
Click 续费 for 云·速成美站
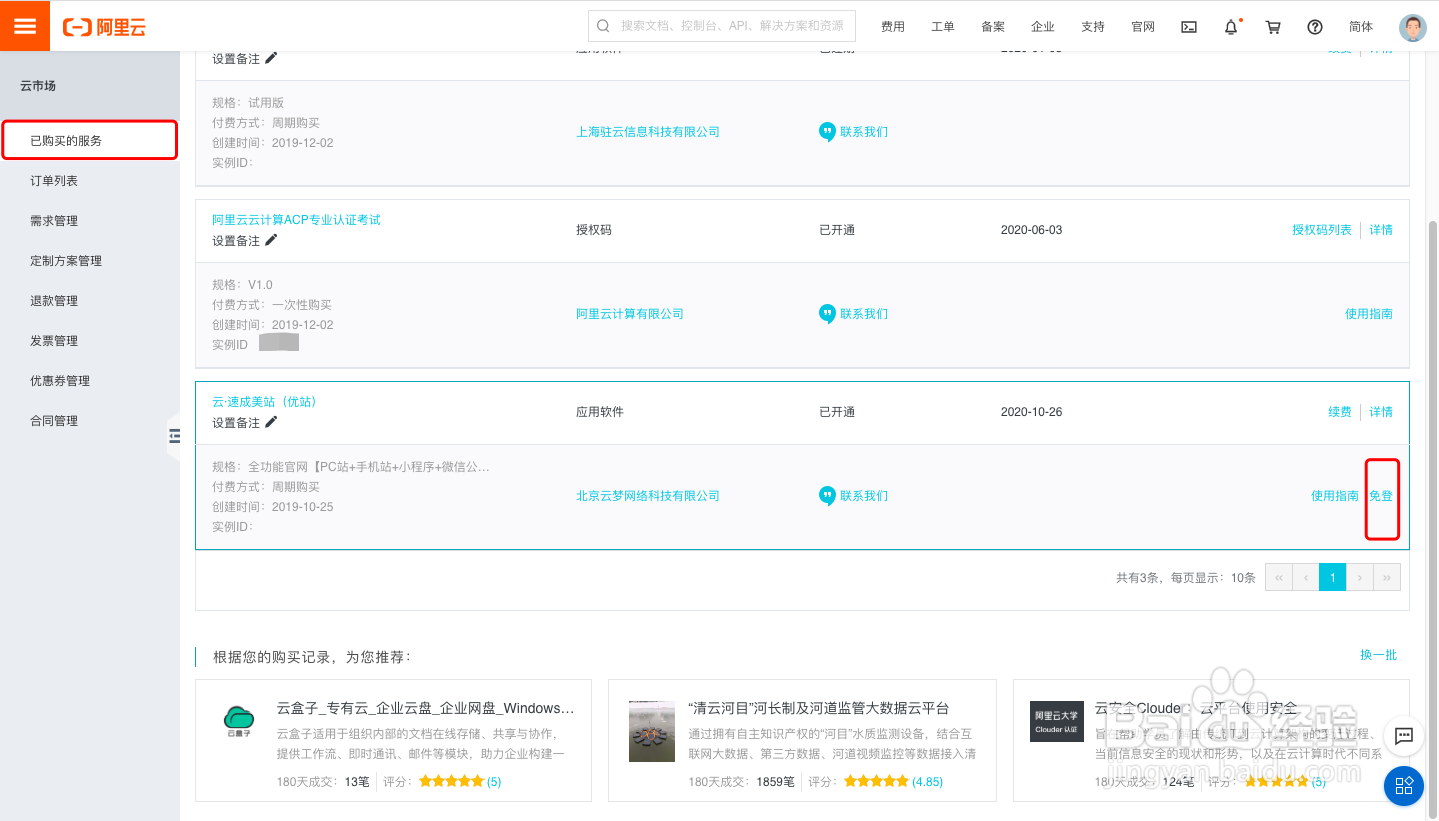click(1340, 412)
